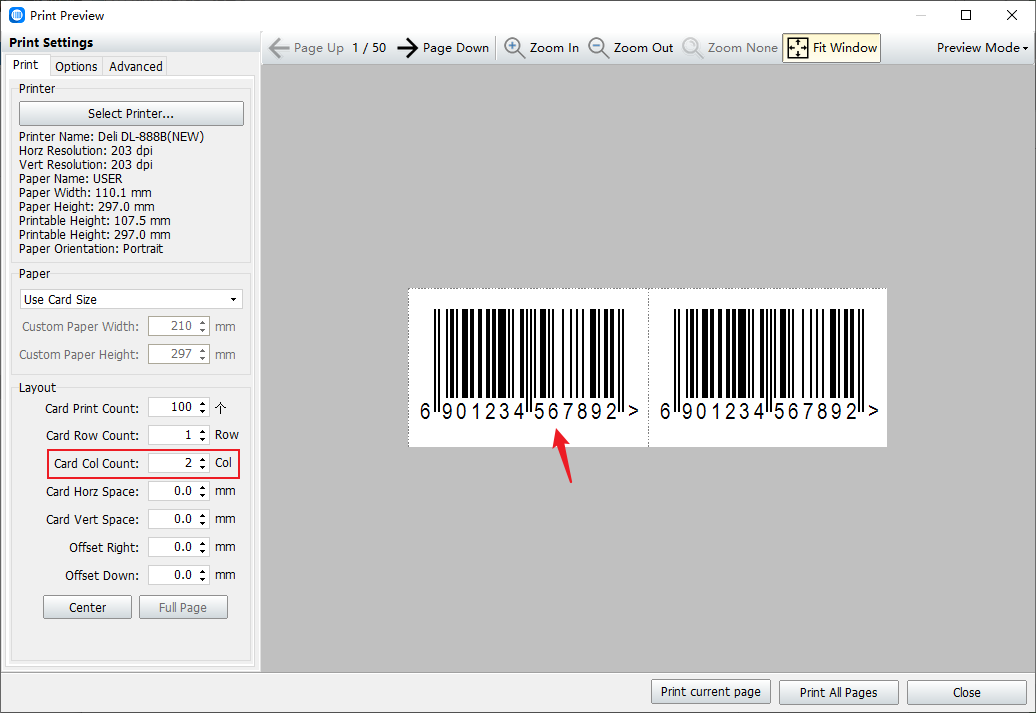Click the Card Col Count spinner arrows
1036x713 pixels.
coord(203,463)
